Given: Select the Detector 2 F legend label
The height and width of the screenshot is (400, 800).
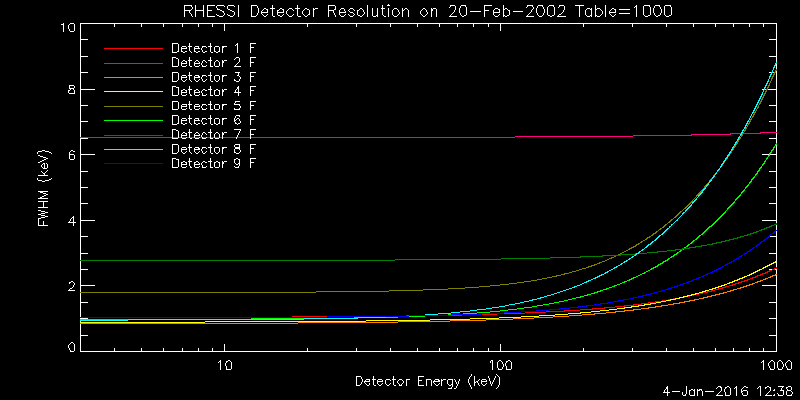Looking at the screenshot, I should 213,62.
